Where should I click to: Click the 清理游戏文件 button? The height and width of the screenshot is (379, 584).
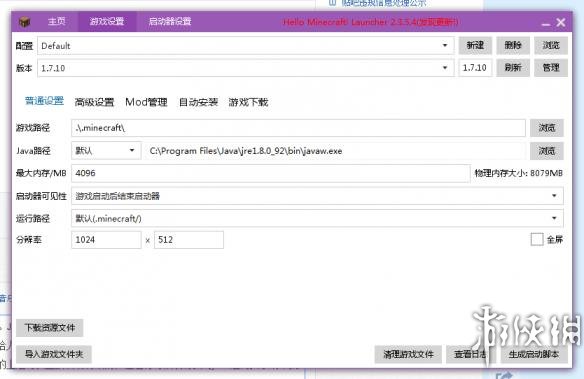pos(408,354)
